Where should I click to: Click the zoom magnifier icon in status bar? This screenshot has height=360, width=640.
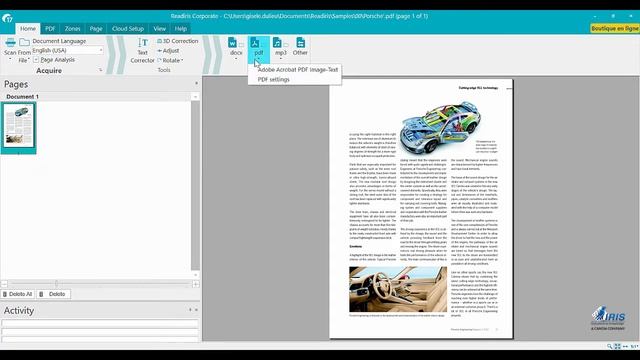tap(609, 346)
